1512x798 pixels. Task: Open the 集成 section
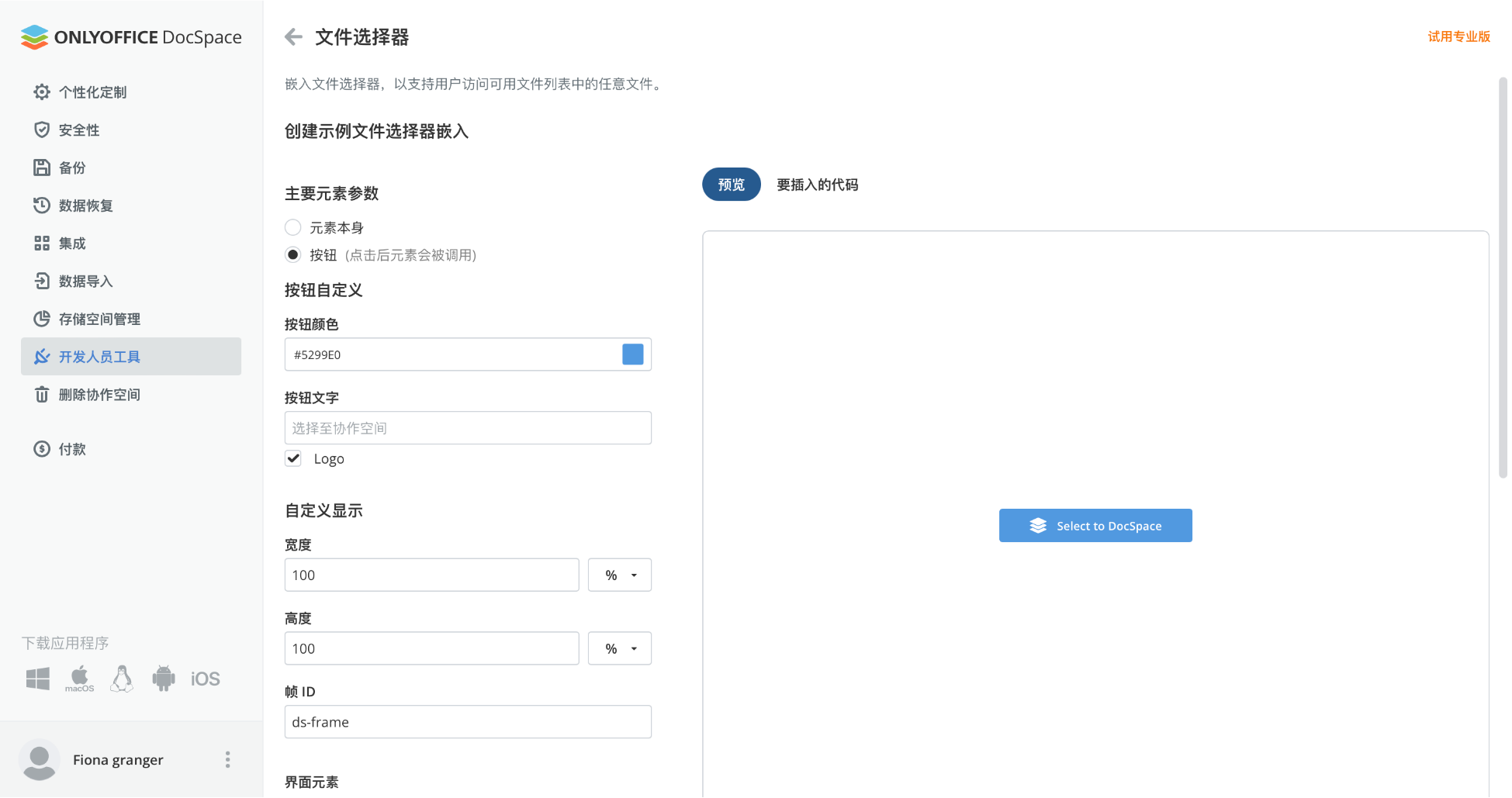(131, 244)
